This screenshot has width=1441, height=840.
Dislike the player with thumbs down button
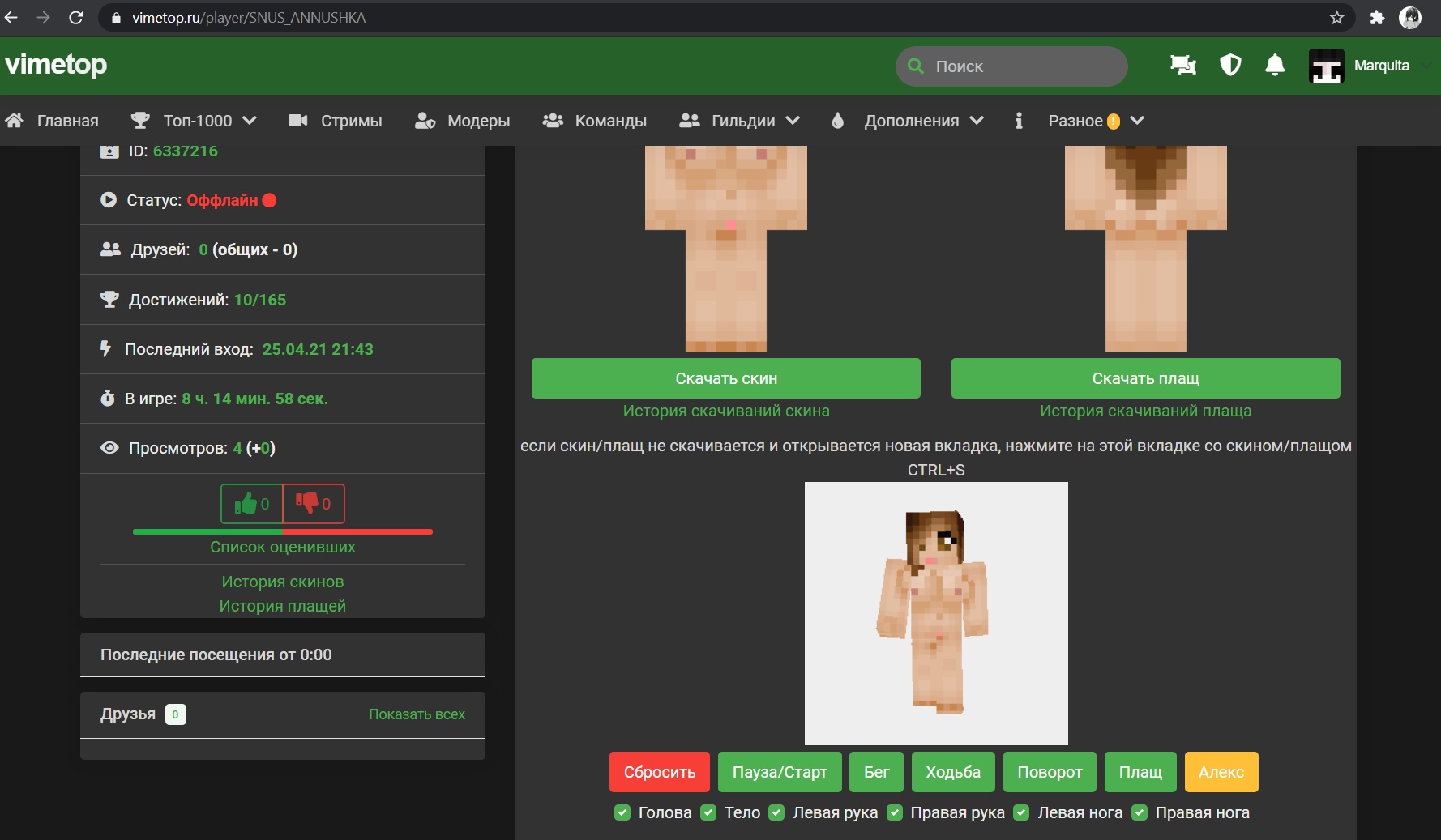(x=314, y=504)
